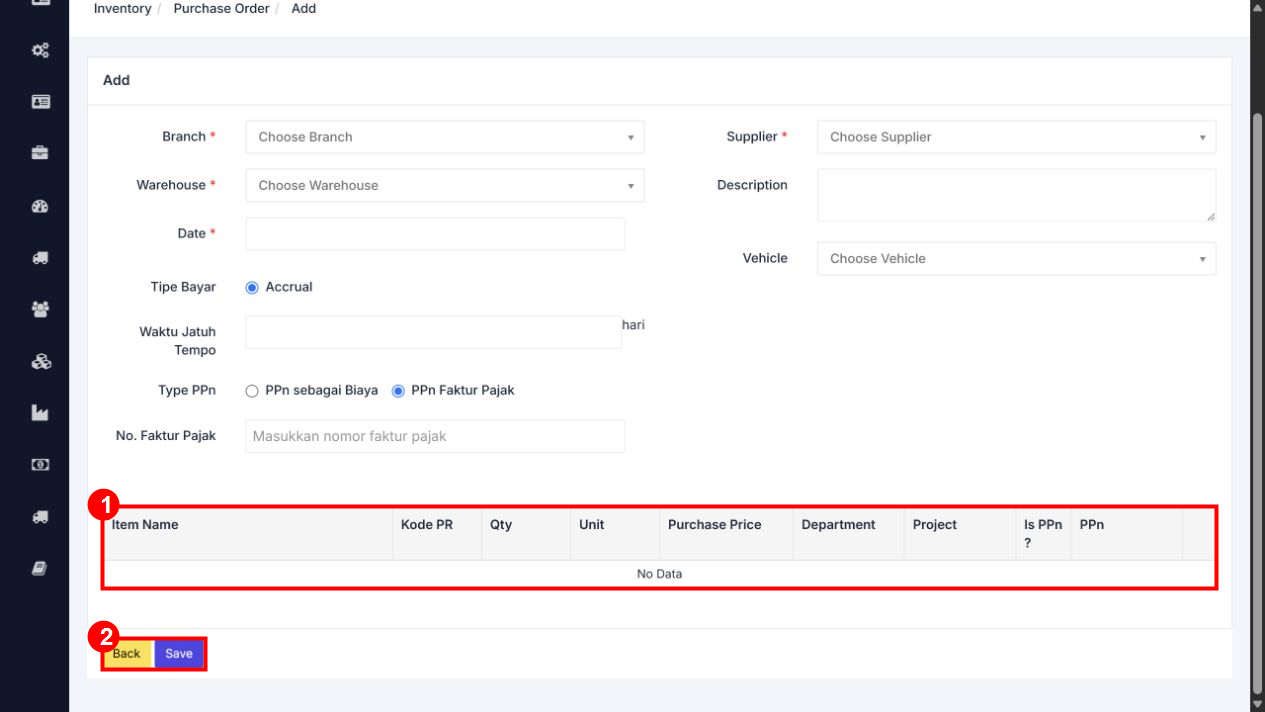Open the factory sidebar icon
Image resolution: width=1265 pixels, height=712 pixels.
point(40,413)
